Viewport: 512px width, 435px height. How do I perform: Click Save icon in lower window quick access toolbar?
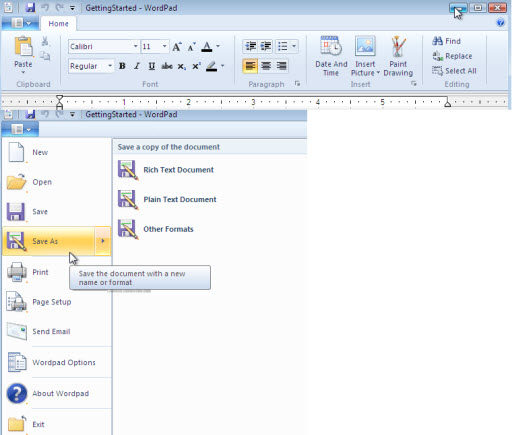(30, 114)
